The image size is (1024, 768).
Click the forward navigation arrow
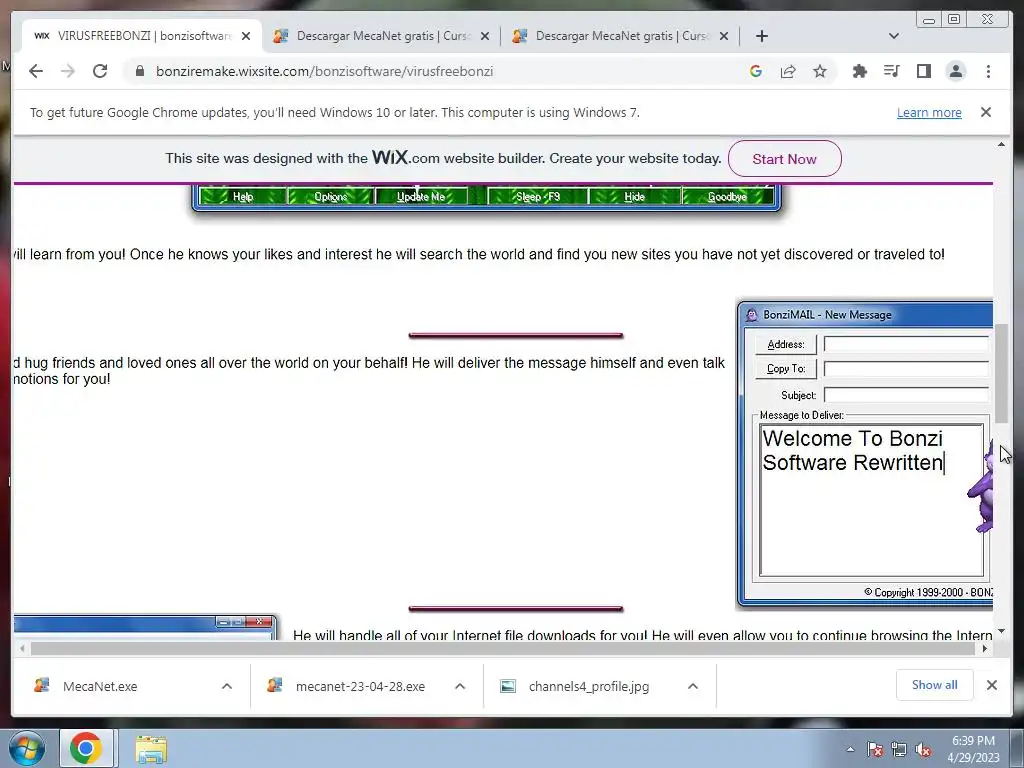68,71
